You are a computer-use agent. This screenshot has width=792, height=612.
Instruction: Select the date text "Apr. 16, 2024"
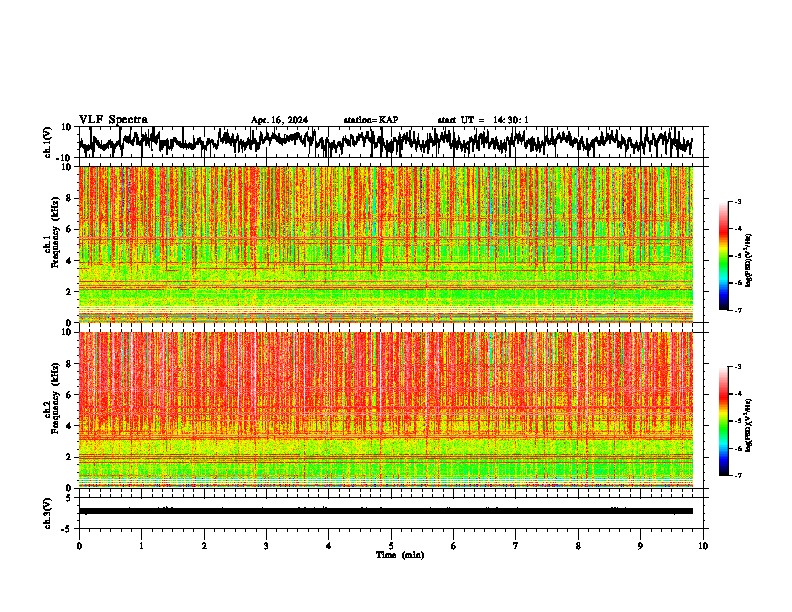click(279, 120)
